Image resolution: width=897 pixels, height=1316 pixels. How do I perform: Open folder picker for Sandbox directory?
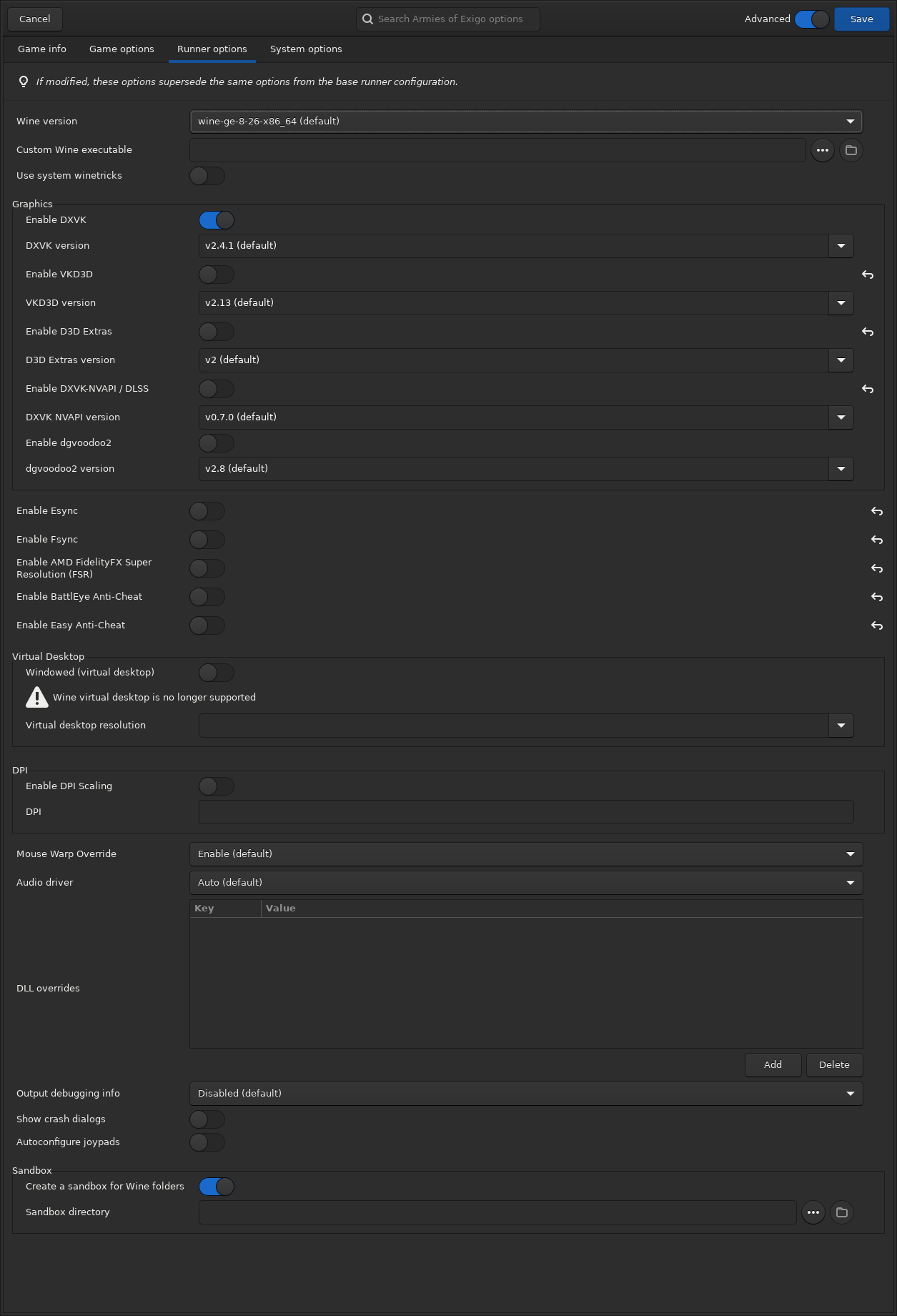tap(842, 1212)
